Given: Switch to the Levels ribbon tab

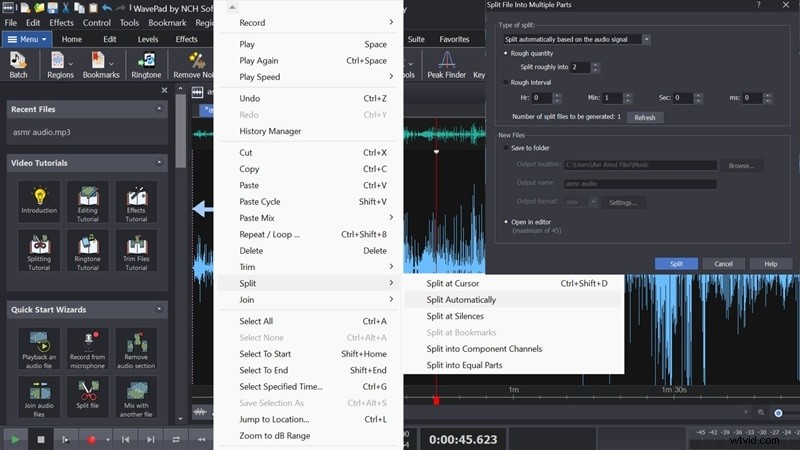Looking at the screenshot, I should point(148,39).
